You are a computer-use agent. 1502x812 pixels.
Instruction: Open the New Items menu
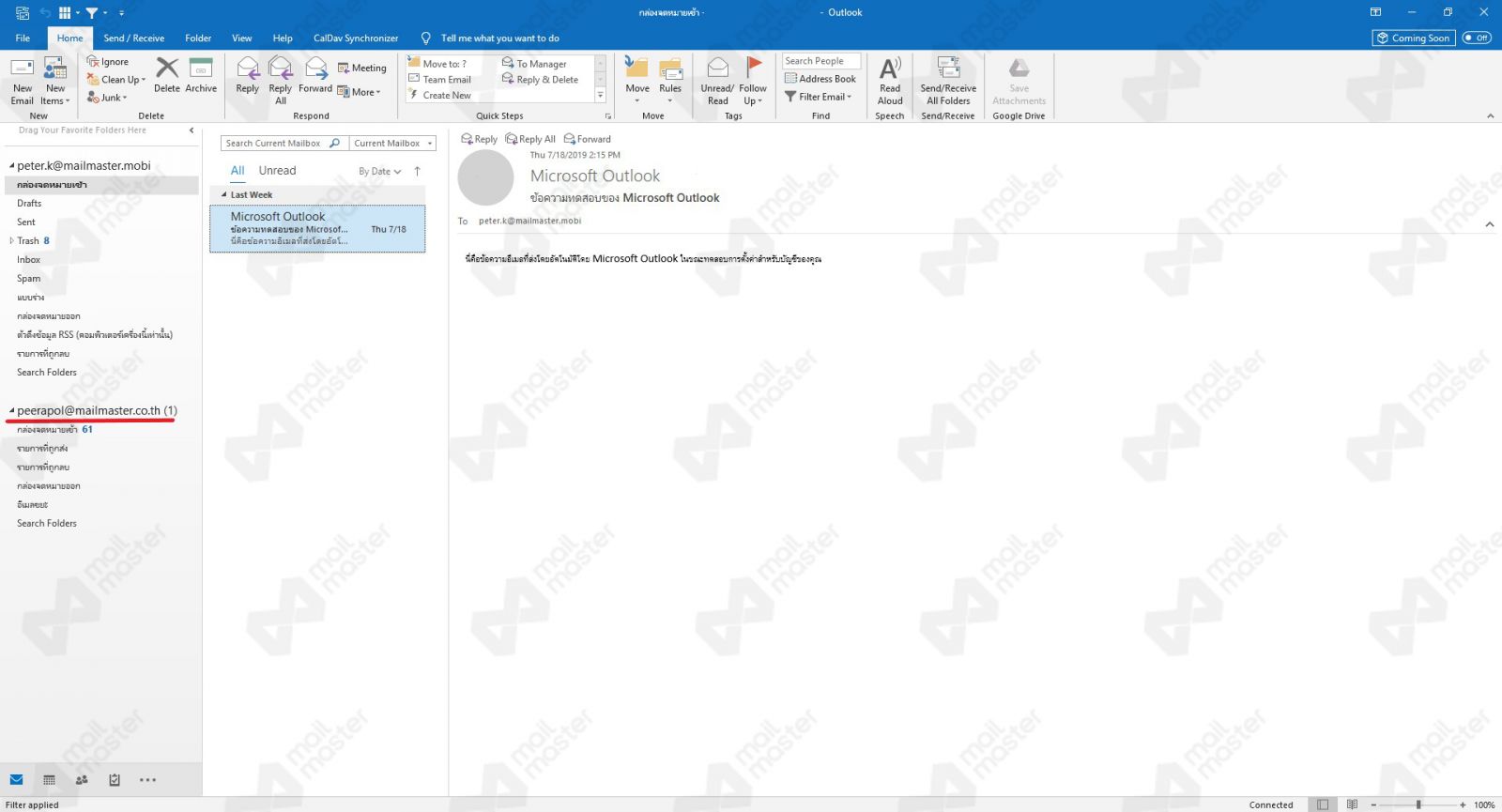(x=55, y=81)
